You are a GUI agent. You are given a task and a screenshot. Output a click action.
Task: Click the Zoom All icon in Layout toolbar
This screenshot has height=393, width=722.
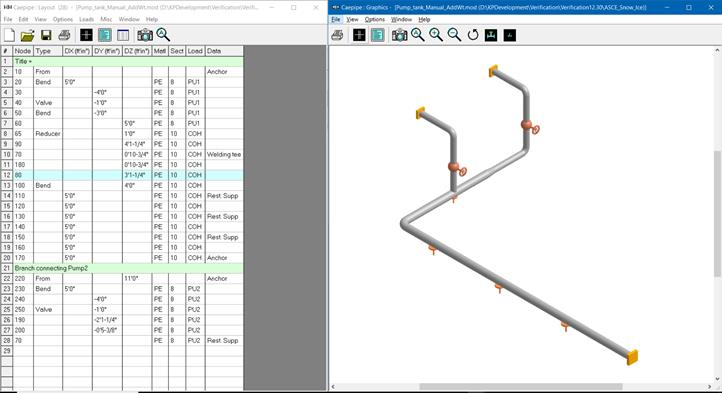[x=163, y=35]
